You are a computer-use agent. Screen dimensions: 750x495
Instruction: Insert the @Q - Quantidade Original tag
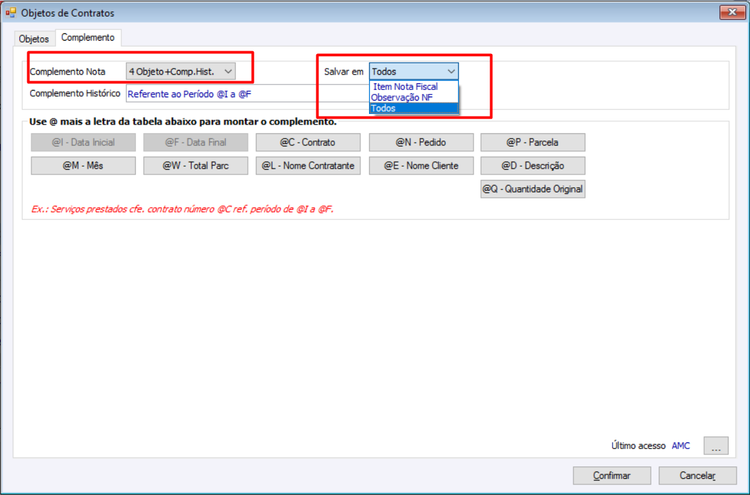click(533, 189)
